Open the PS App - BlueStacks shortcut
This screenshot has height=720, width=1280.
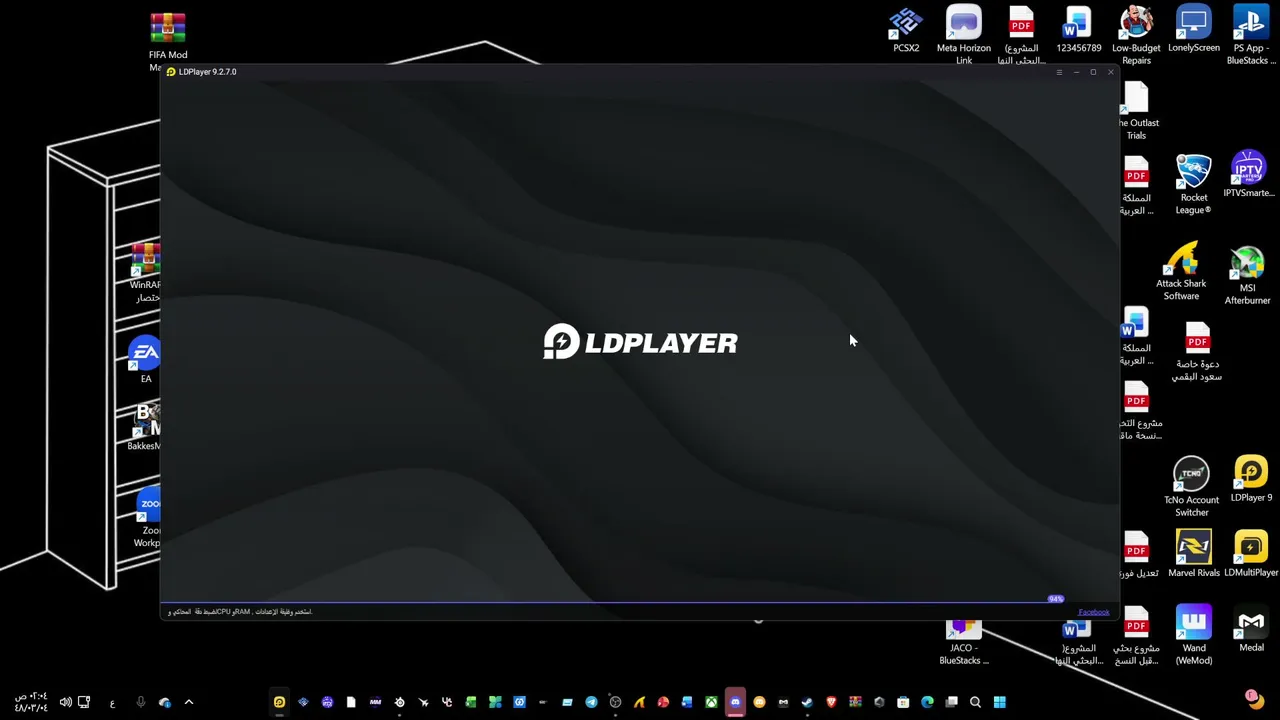click(1251, 36)
